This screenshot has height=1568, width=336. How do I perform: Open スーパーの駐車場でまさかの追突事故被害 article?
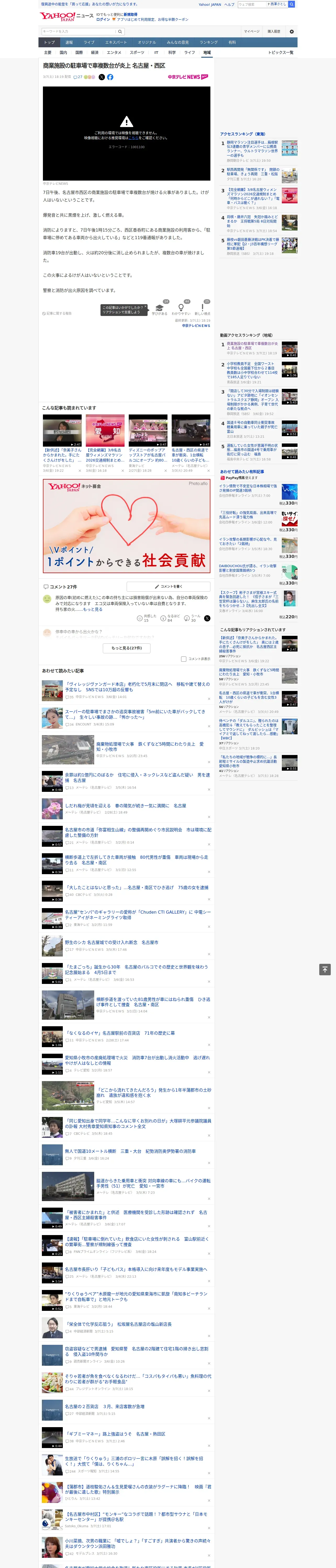click(135, 714)
